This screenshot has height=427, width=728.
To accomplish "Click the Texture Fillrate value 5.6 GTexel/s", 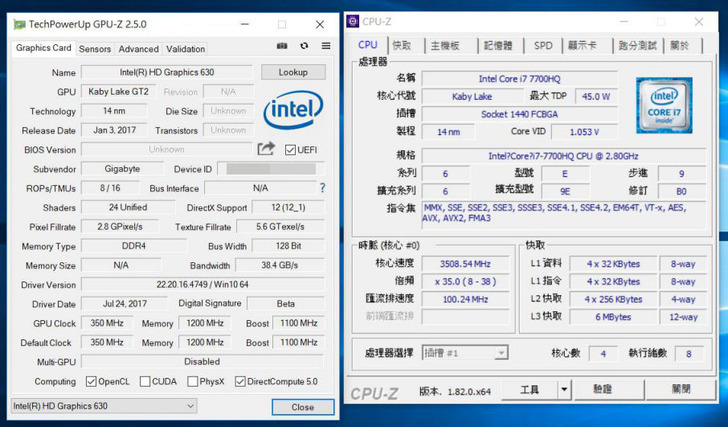I will pos(280,226).
